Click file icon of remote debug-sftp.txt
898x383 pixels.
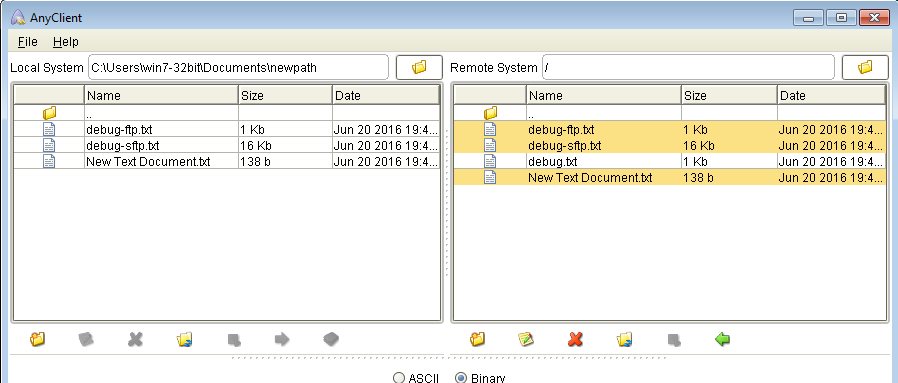pyautogui.click(x=490, y=145)
